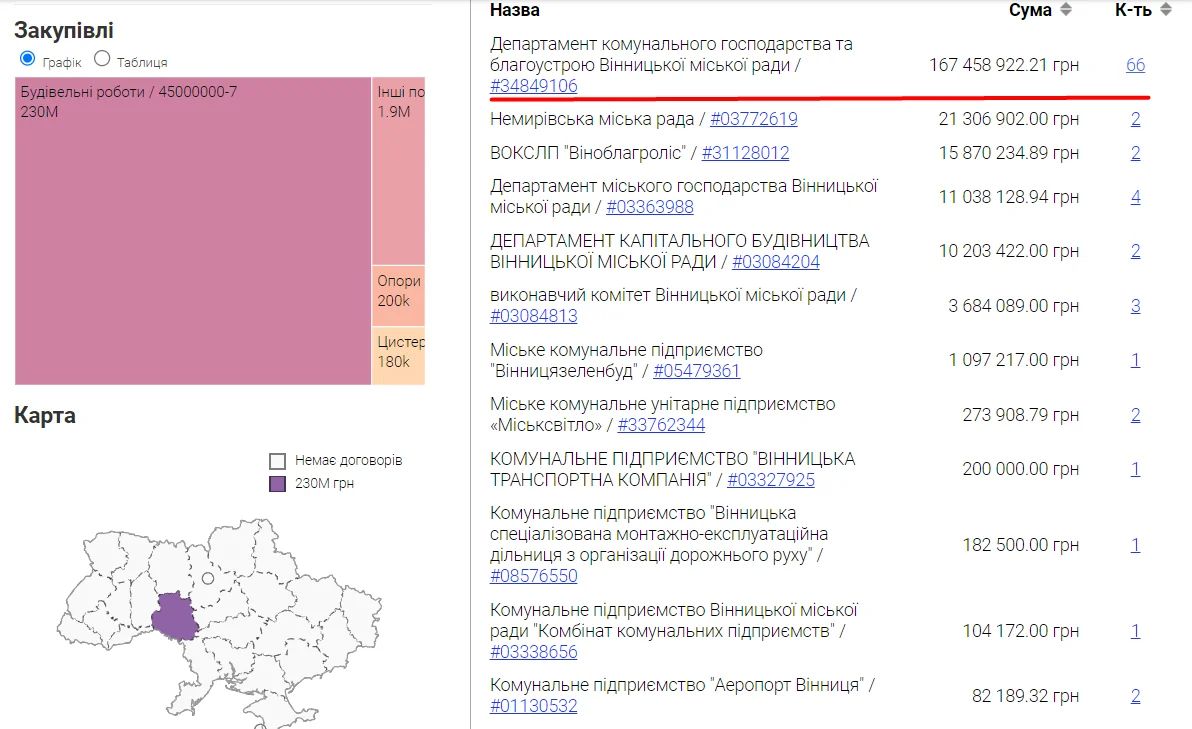Click amount 21 306 902.00 грн

click(1009, 119)
